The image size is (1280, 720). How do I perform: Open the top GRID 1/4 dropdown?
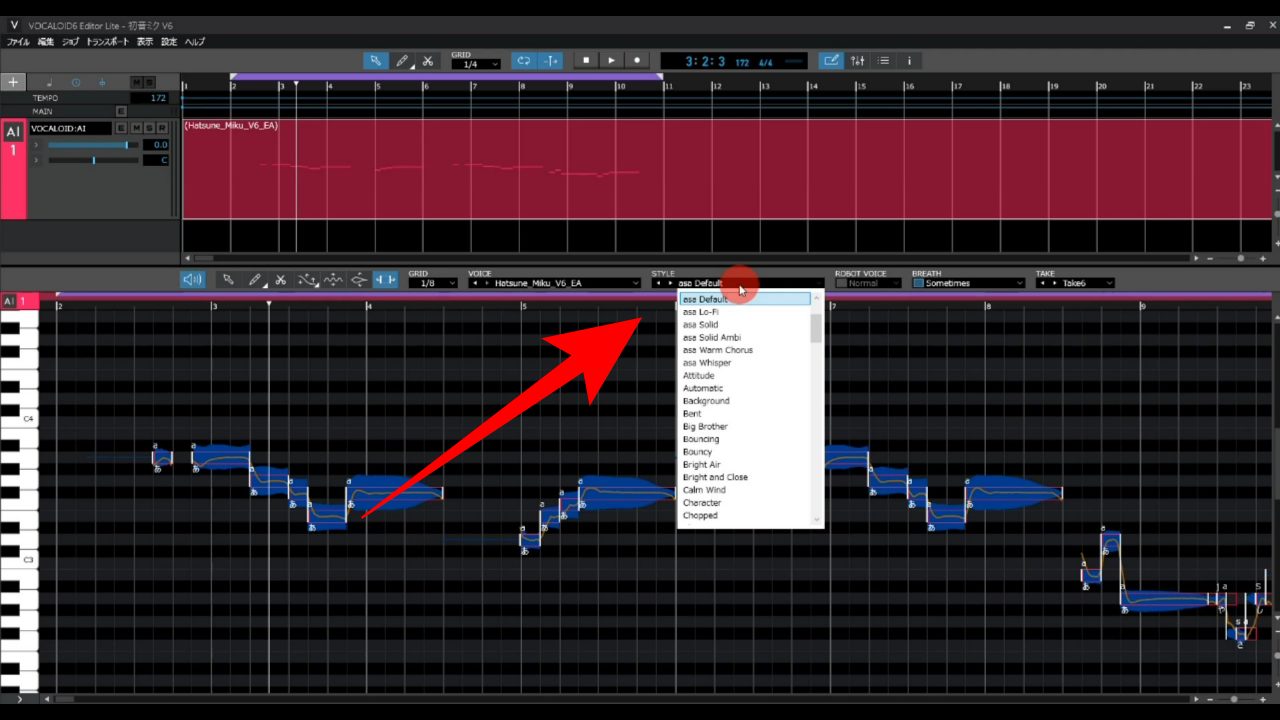click(475, 64)
